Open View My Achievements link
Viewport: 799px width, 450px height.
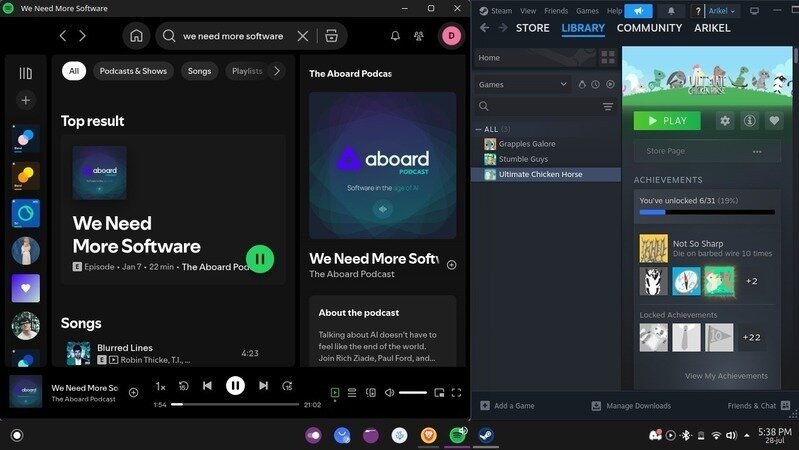pyautogui.click(x=726, y=376)
